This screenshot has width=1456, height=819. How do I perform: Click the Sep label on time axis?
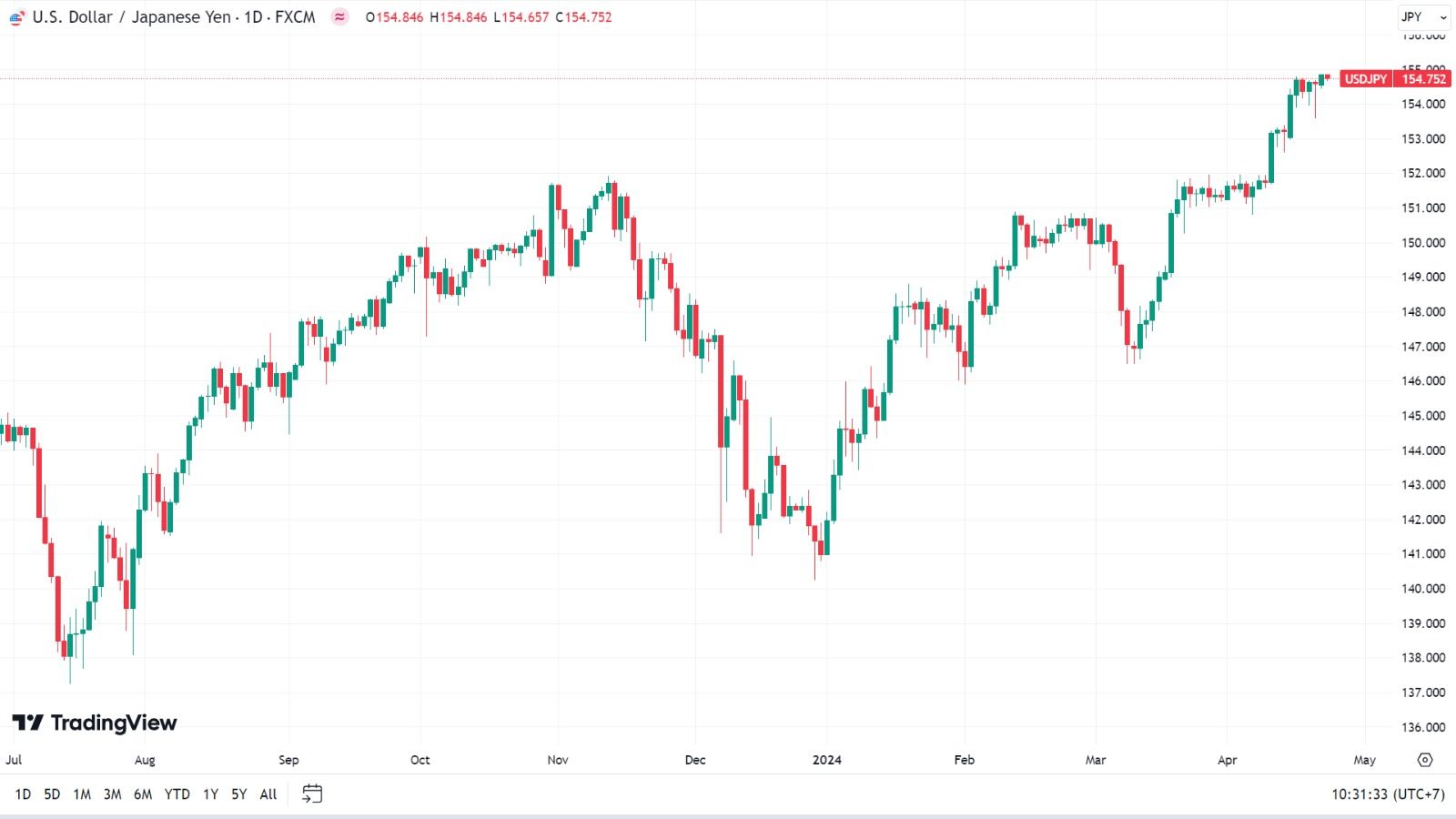[288, 760]
